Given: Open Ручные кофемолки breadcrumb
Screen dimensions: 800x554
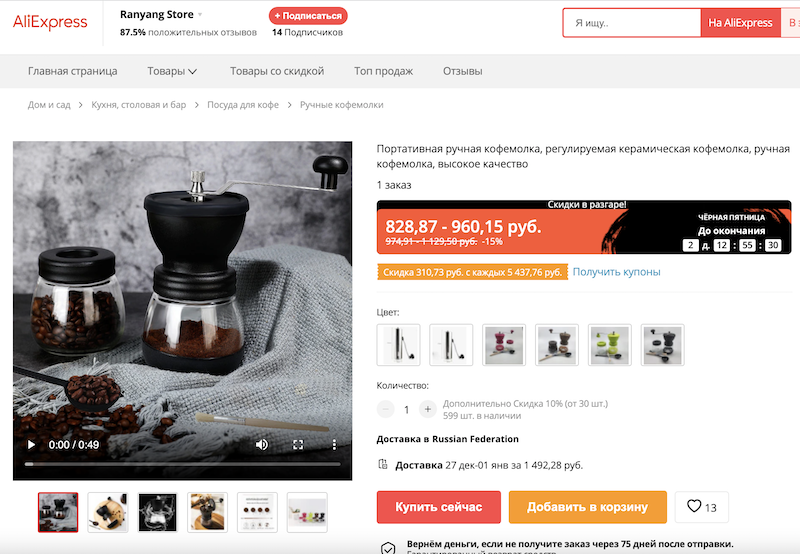Looking at the screenshot, I should tap(341, 105).
